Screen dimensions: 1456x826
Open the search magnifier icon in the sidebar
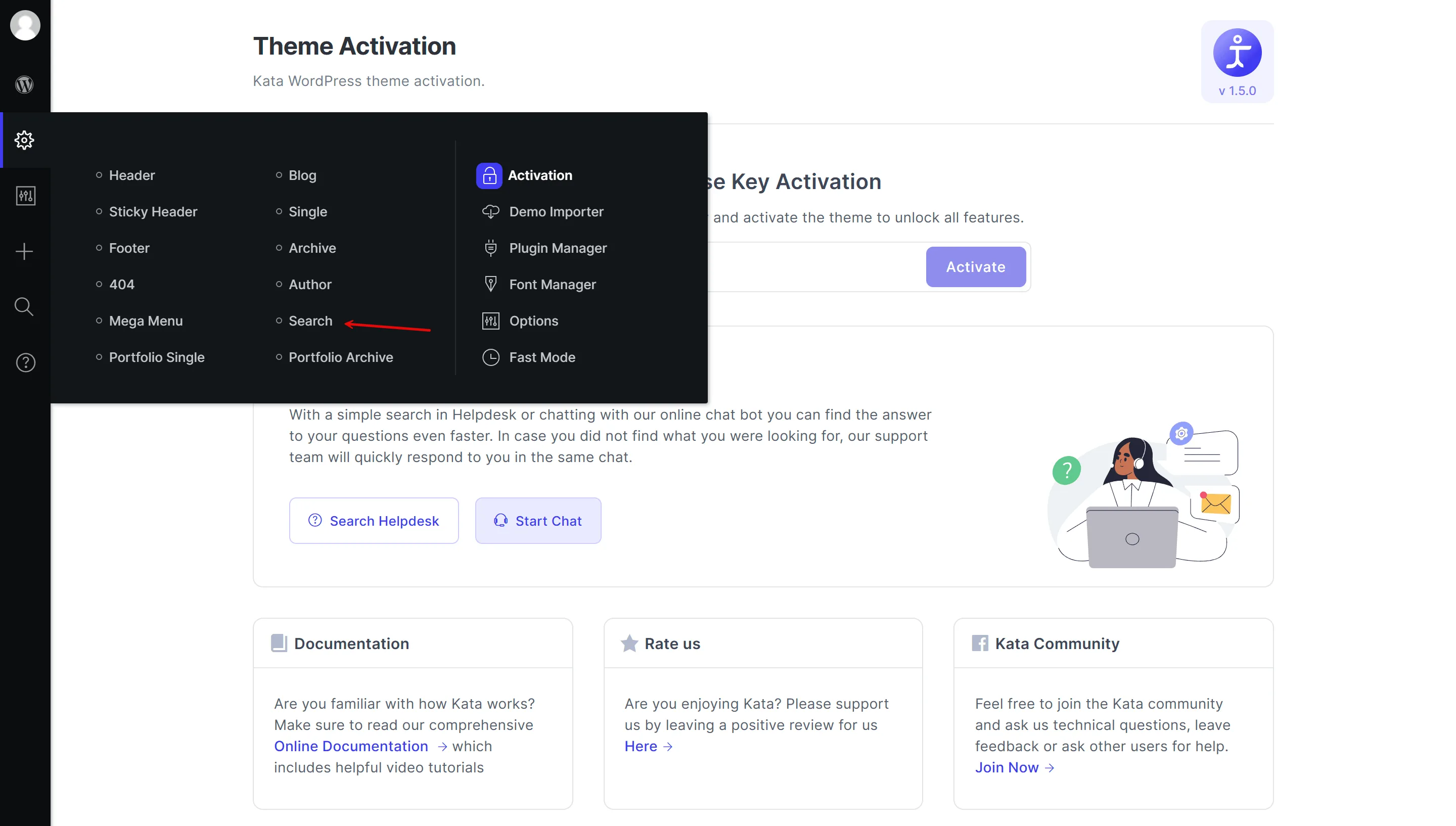pyautogui.click(x=24, y=307)
